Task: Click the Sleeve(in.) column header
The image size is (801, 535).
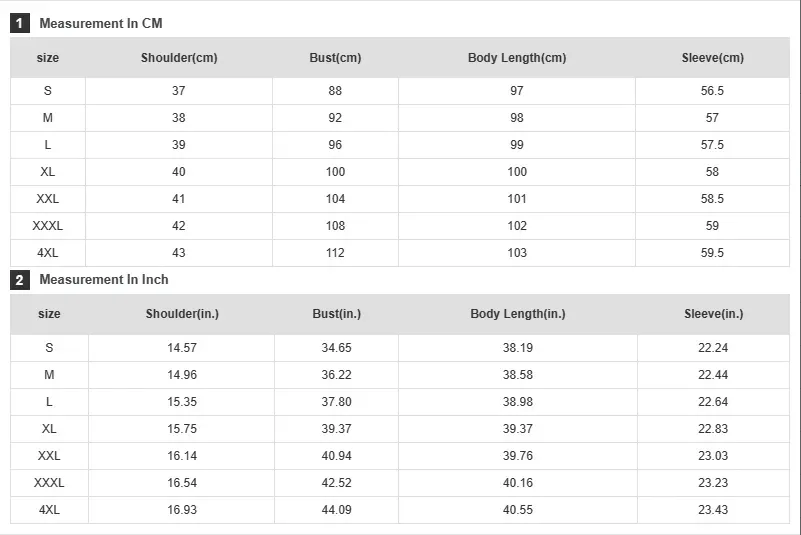Action: [x=714, y=314]
